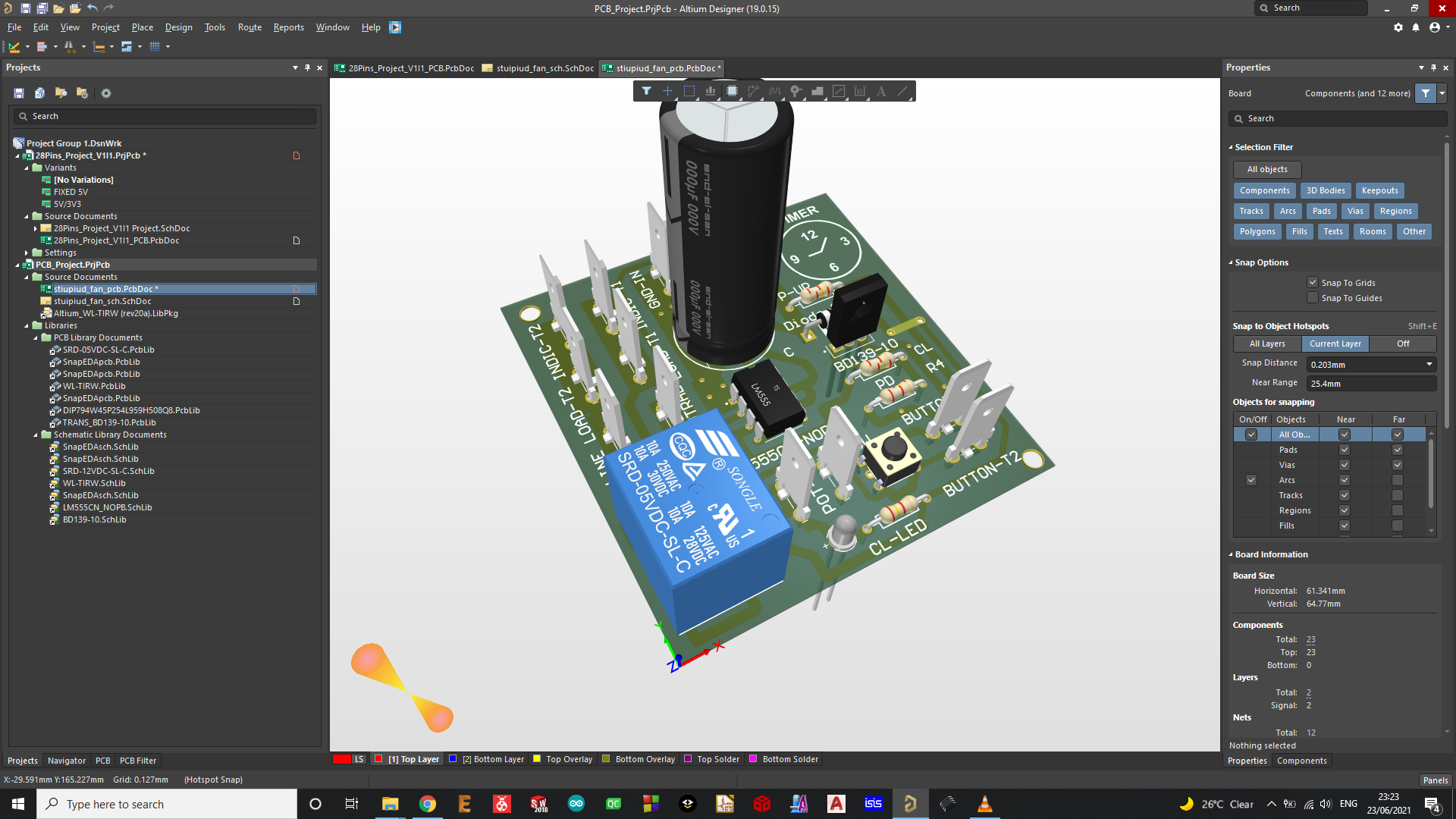The image size is (1456, 819).
Task: Click the Undo arrow
Action: pos(92,8)
